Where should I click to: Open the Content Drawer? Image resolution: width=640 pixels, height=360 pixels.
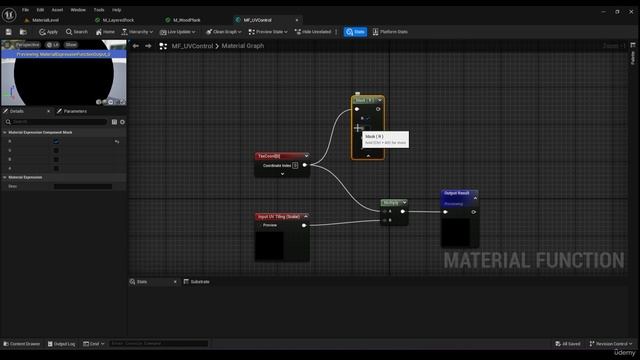click(22, 344)
